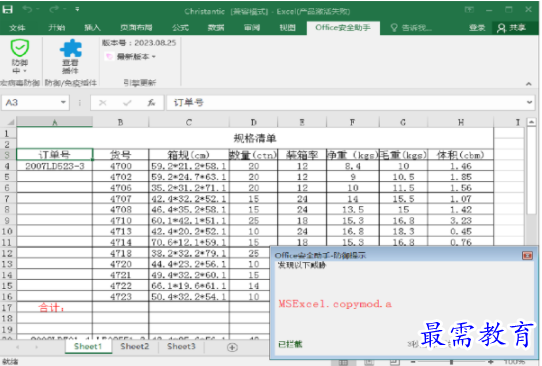Switch to the 数据 ribbon tab
Image resolution: width=542 pixels, height=366 pixels.
(x=216, y=28)
